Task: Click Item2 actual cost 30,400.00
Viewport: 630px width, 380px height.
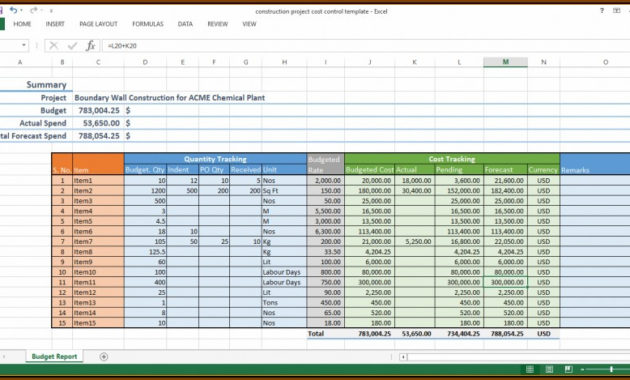Action: pyautogui.click(x=415, y=191)
